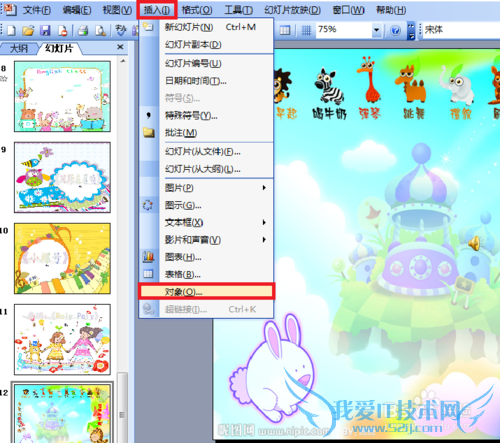Choose 特殊符号(Y) menu entry
This screenshot has height=443, width=500.
pos(206,115)
